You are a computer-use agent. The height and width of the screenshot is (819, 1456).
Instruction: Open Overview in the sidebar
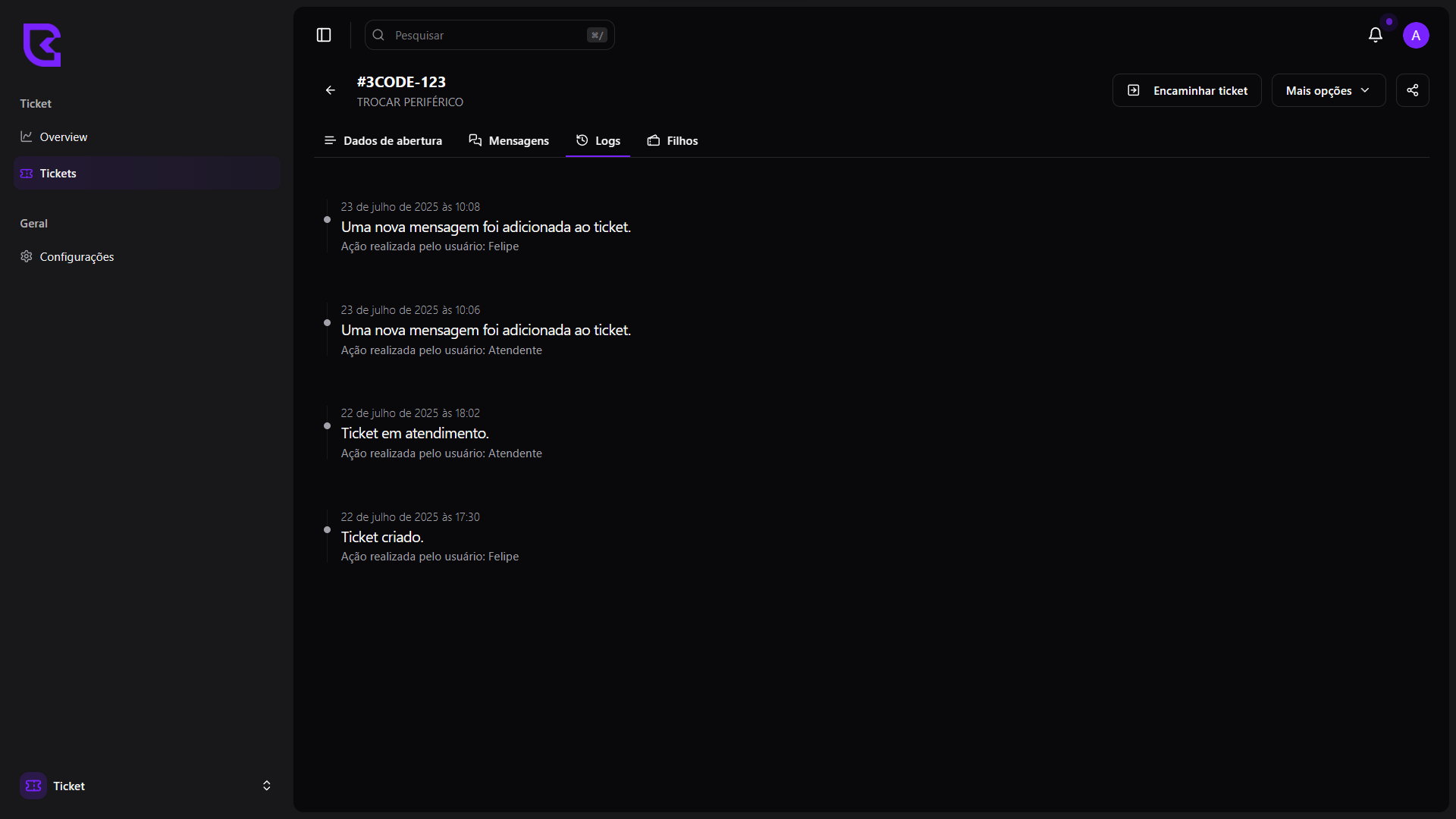tap(64, 137)
